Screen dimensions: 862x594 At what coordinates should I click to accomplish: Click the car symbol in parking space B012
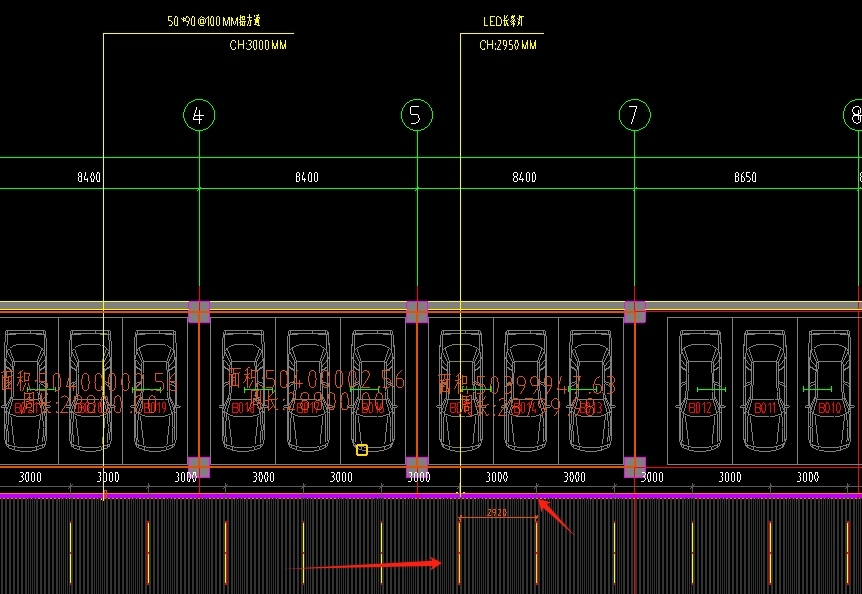[700, 390]
